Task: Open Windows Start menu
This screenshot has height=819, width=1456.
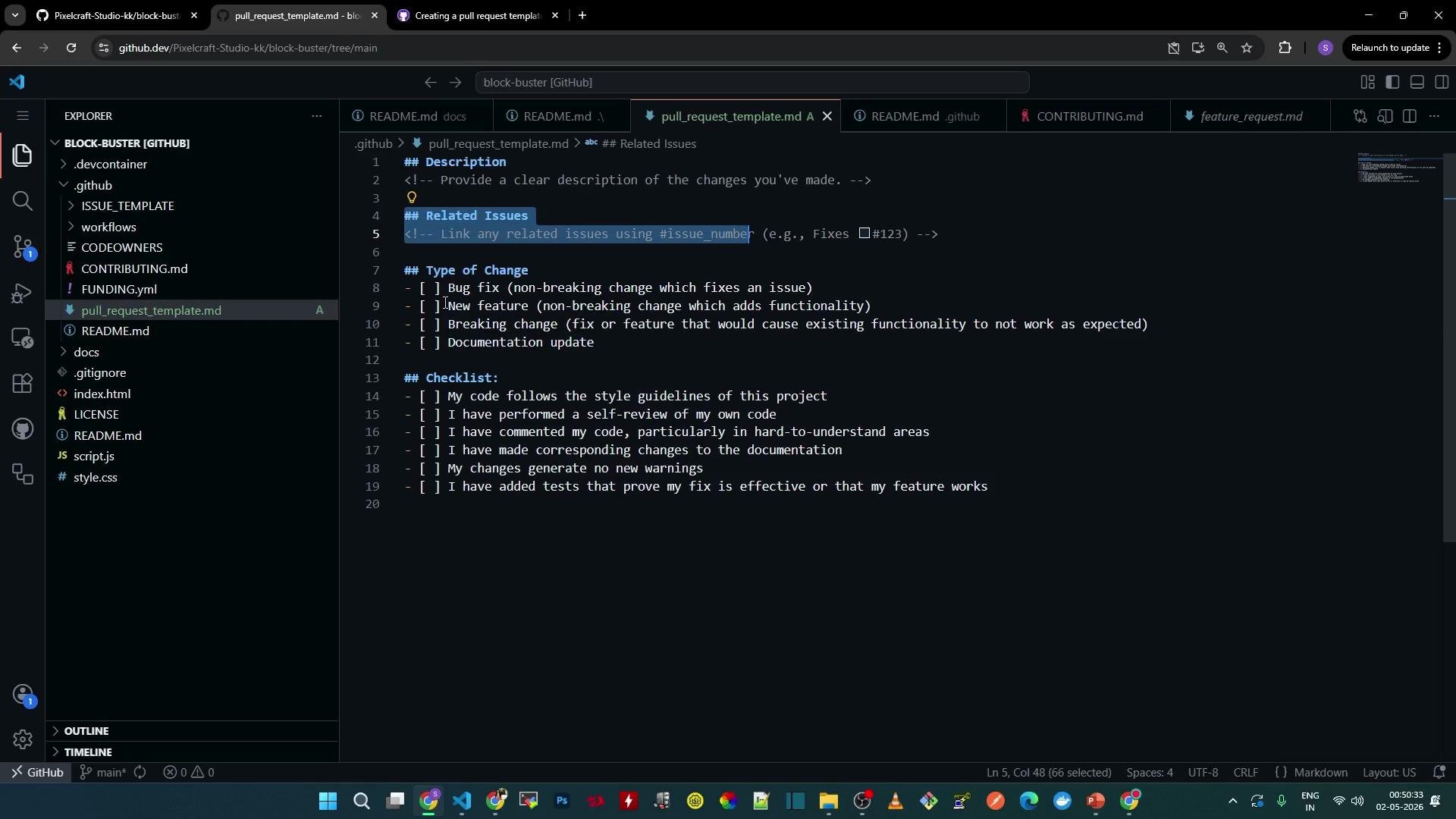Action: click(328, 802)
